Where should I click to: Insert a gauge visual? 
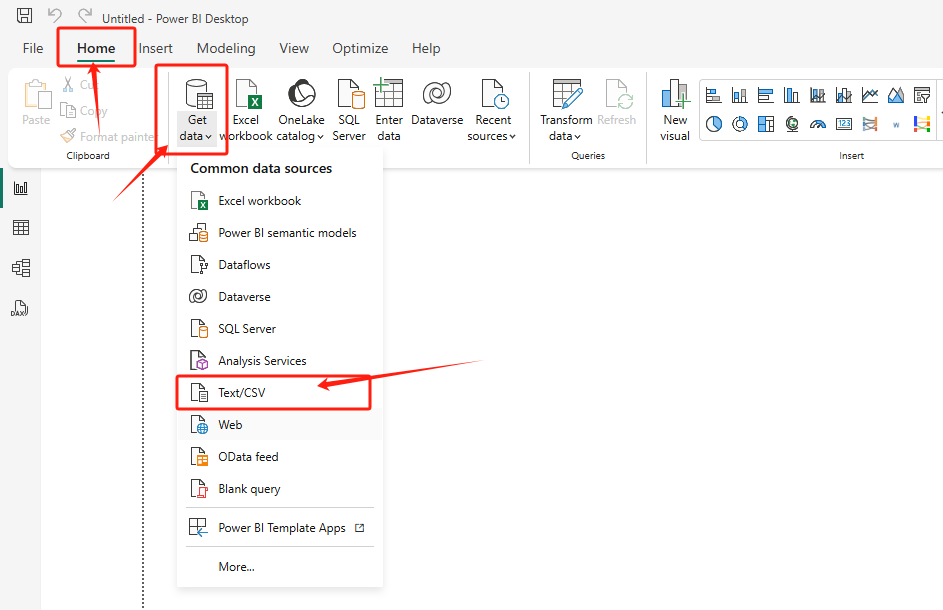click(x=818, y=125)
